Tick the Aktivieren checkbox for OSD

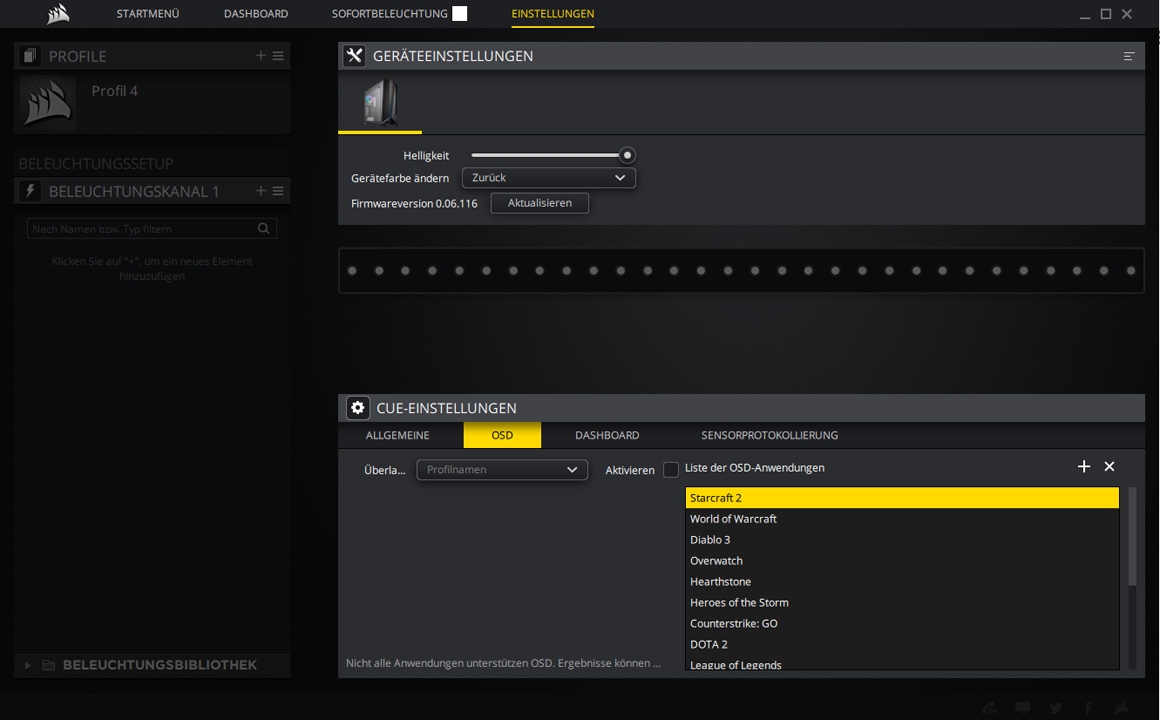coord(671,470)
